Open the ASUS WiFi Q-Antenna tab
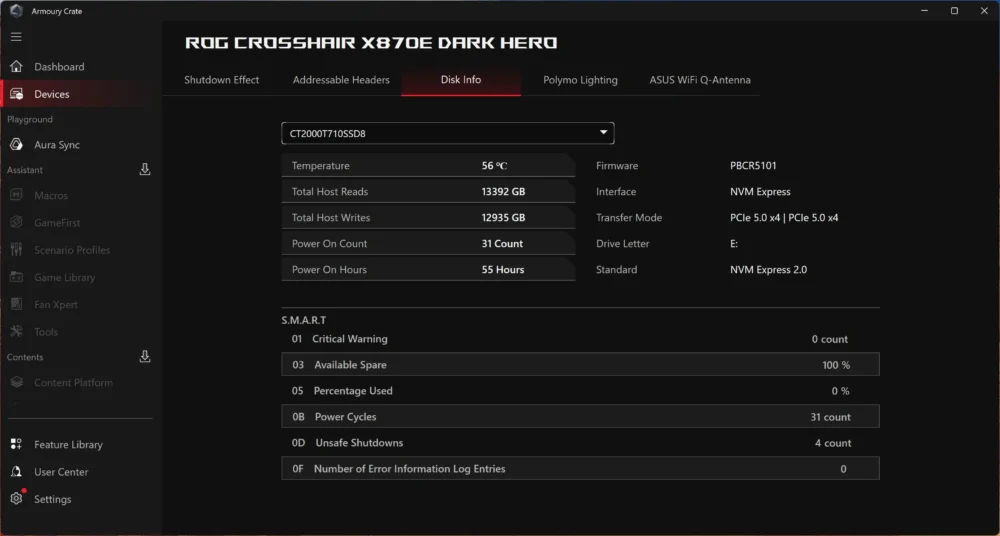Screen dimensions: 1000x536 pos(700,80)
